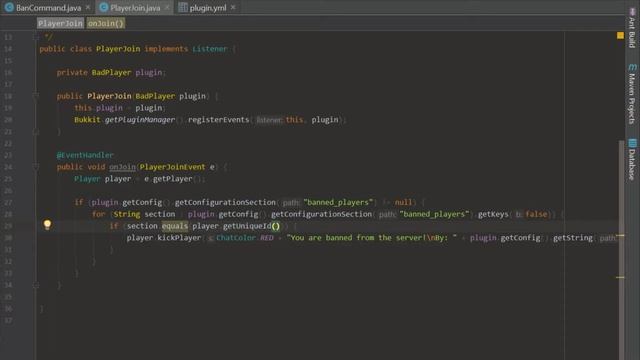The height and width of the screenshot is (360, 640).
Task: Switch to the BanCommand.java tab
Action: [48, 8]
